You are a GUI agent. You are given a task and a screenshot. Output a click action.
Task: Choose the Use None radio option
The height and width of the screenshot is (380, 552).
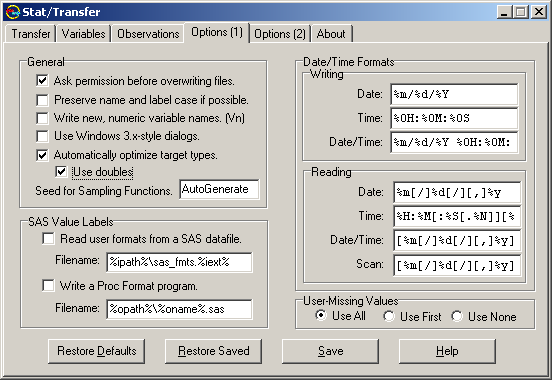pos(457,316)
